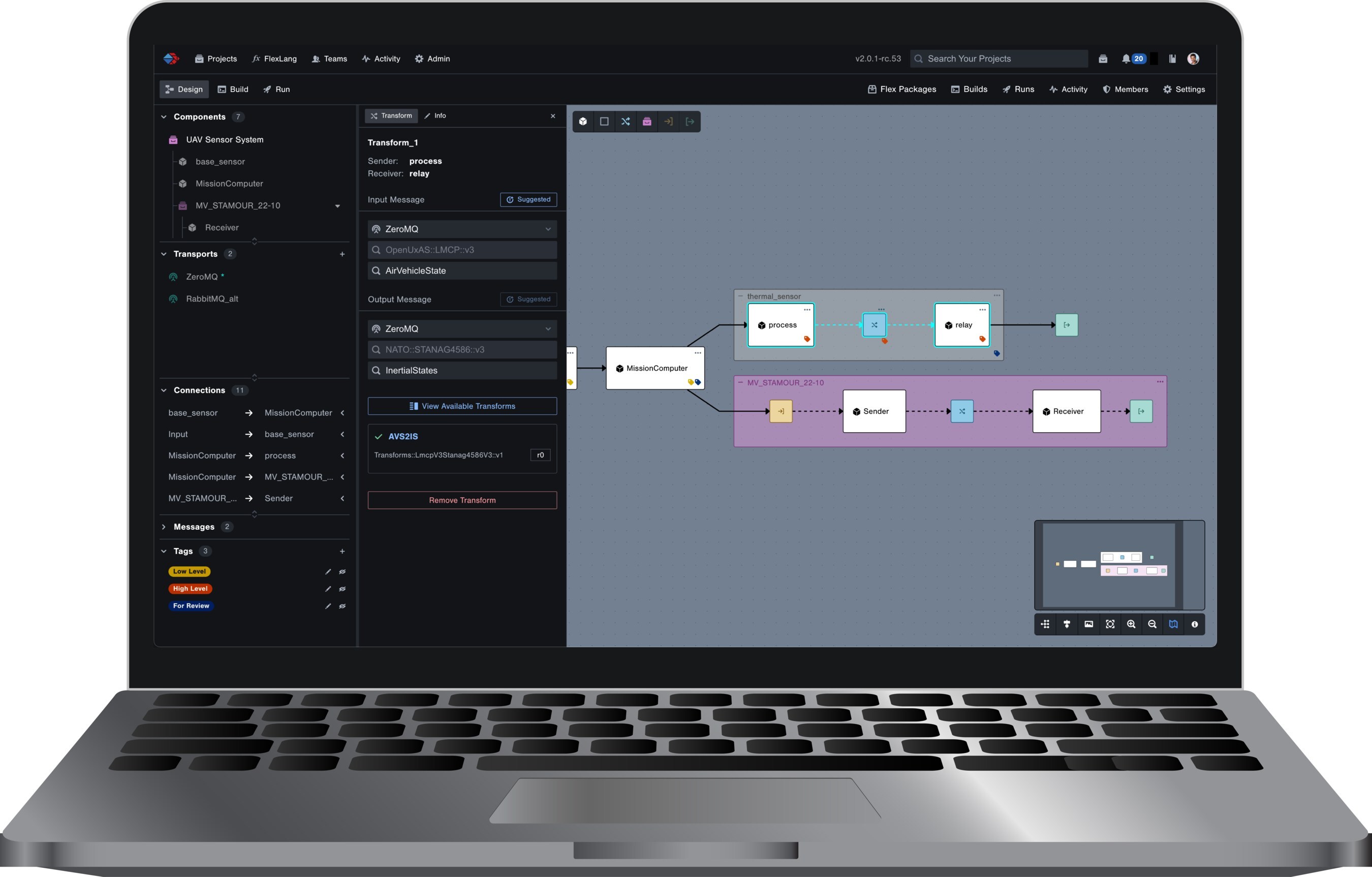The width and height of the screenshot is (1372, 877).
Task: Zoom out on the canvas
Action: [1152, 624]
